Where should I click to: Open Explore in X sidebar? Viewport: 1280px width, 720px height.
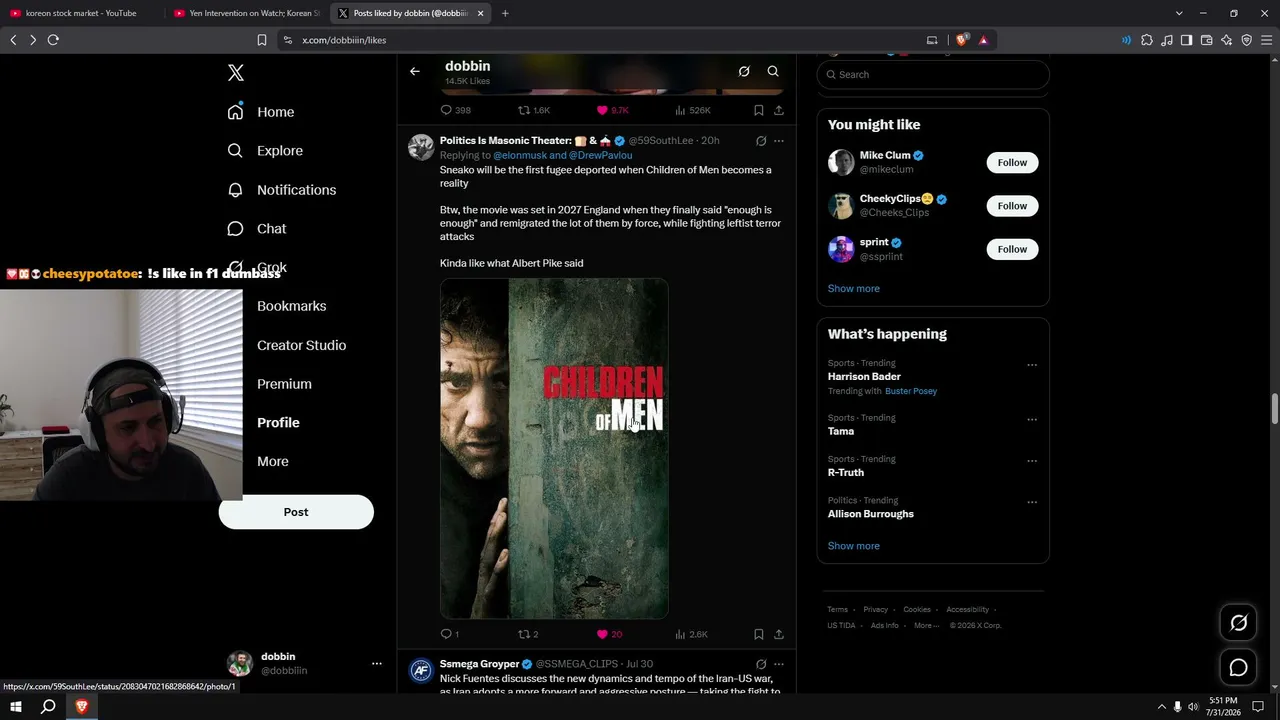265,151
